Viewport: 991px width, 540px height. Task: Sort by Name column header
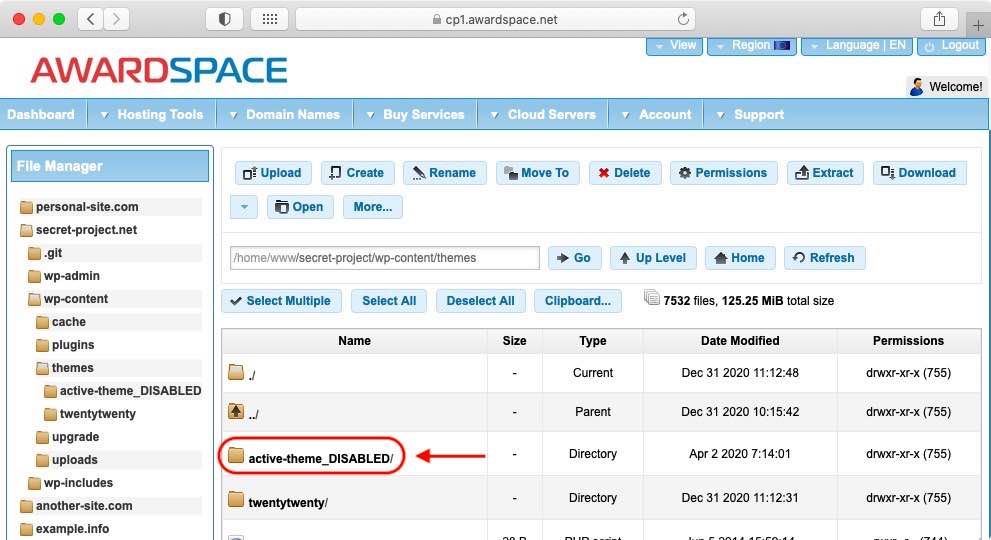[355, 341]
